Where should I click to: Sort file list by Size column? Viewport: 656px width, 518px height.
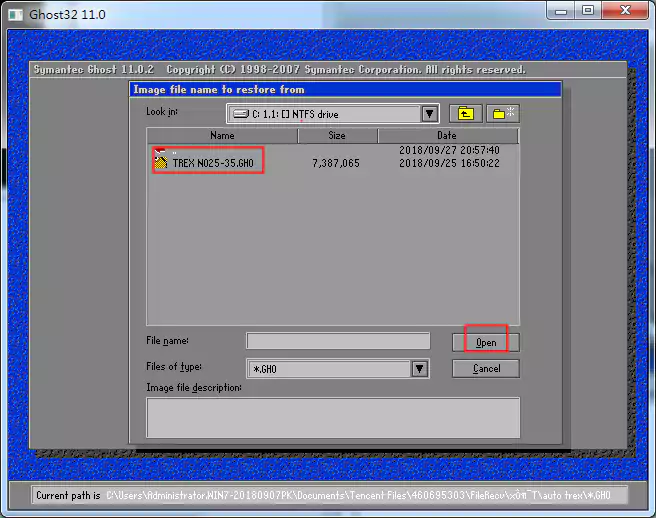337,135
